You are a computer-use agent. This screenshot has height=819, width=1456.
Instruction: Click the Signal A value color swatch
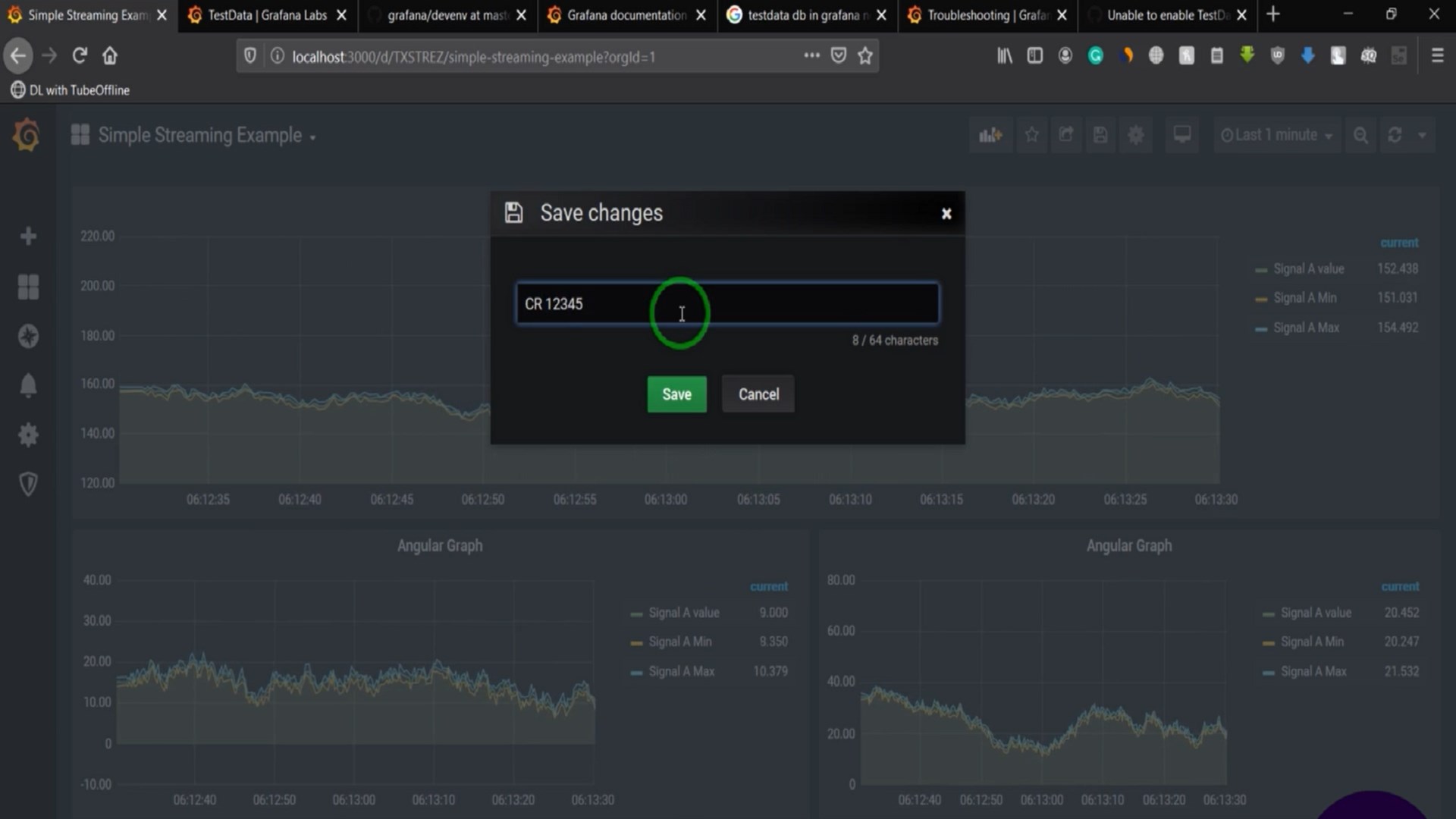tap(1261, 270)
